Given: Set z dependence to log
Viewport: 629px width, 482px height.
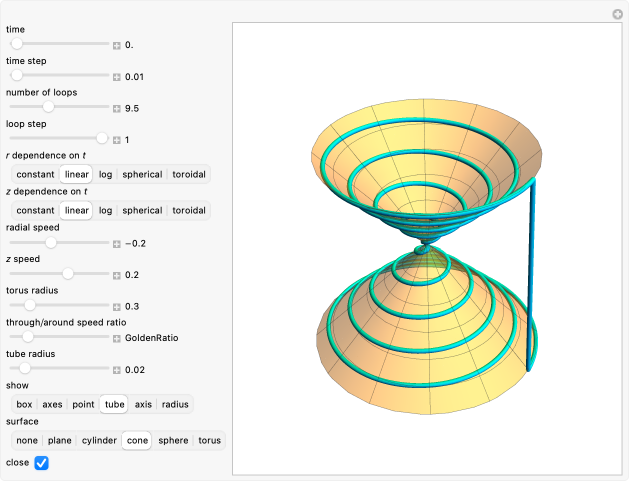Looking at the screenshot, I should tap(105, 210).
